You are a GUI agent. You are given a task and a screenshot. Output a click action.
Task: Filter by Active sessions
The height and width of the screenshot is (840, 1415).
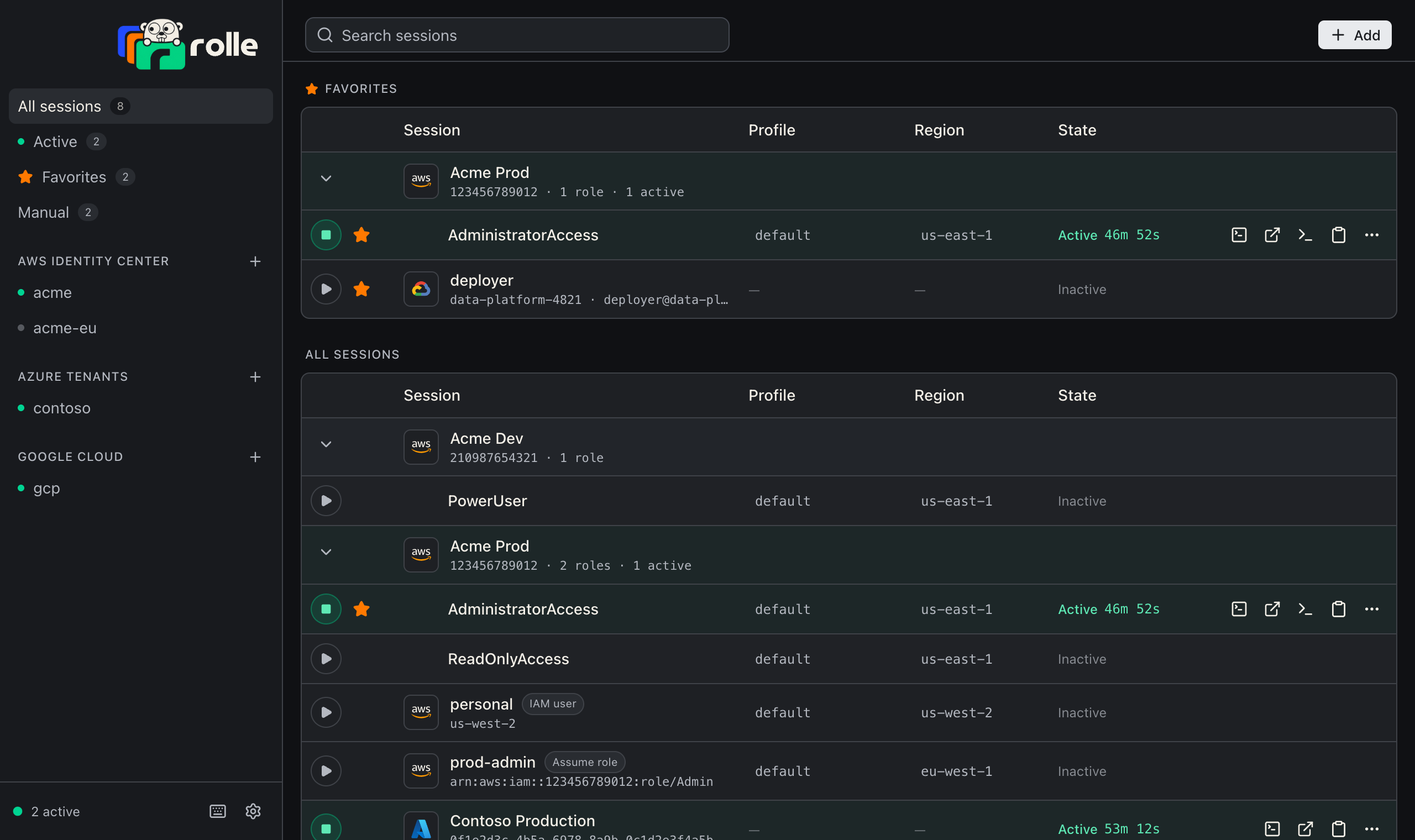click(x=141, y=141)
